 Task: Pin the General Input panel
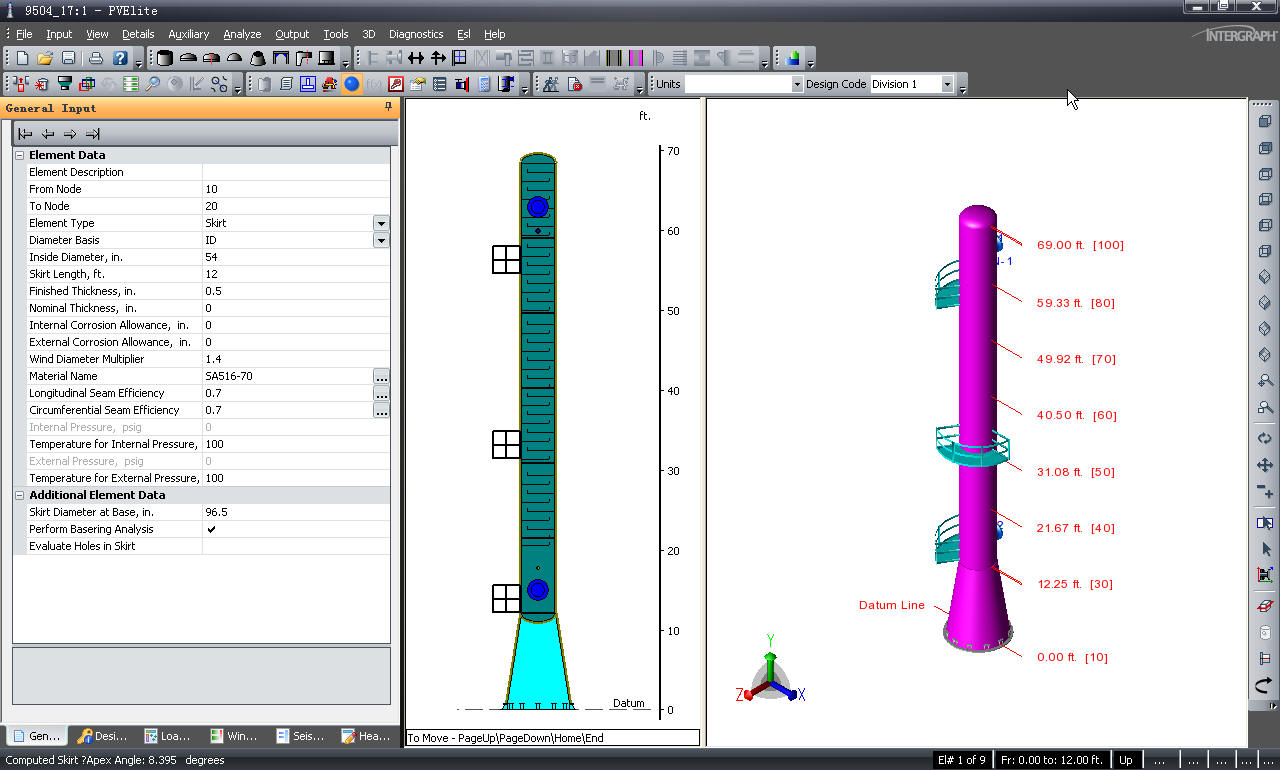(389, 107)
